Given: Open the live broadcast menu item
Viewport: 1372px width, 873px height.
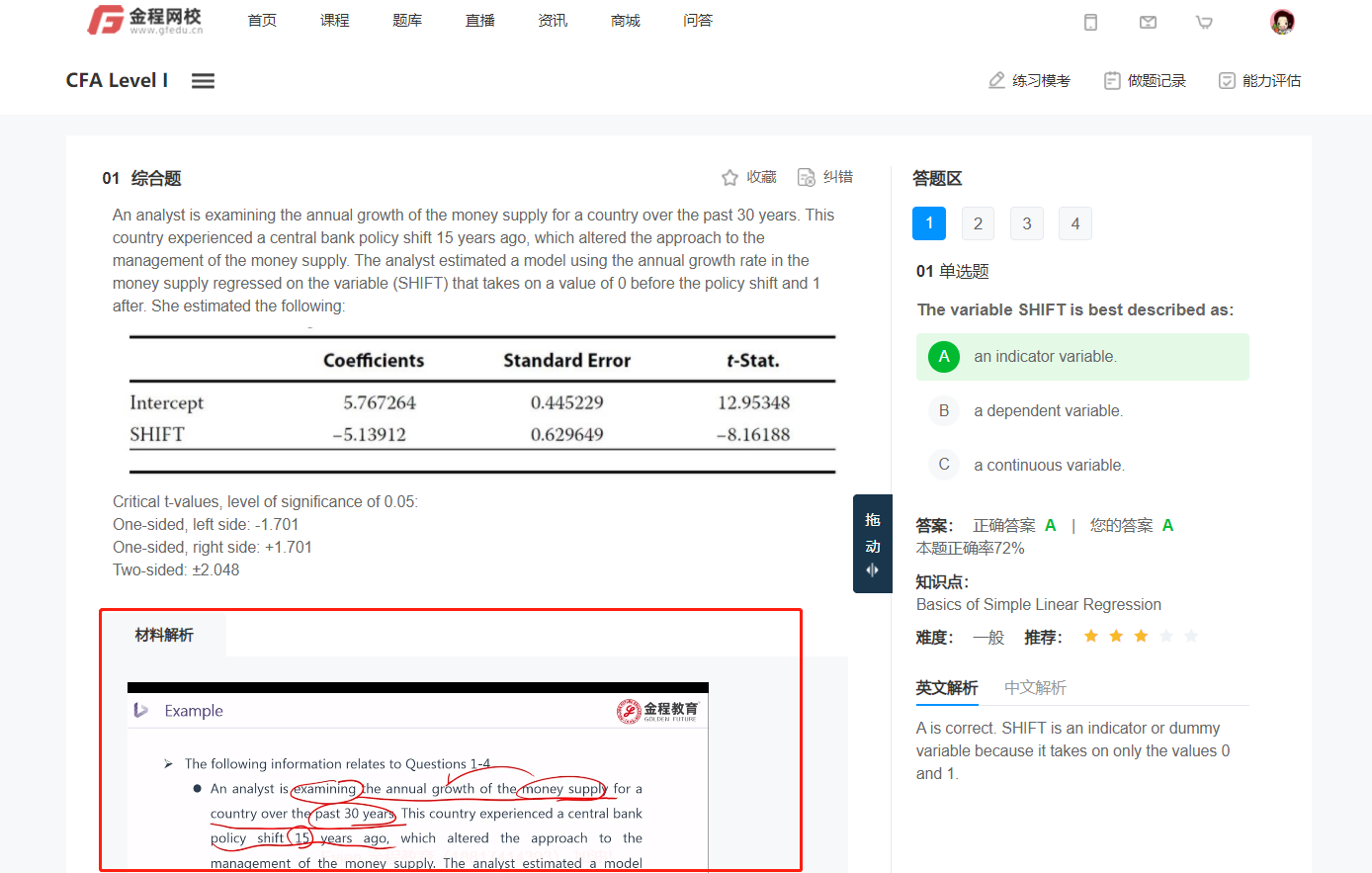Looking at the screenshot, I should point(480,21).
